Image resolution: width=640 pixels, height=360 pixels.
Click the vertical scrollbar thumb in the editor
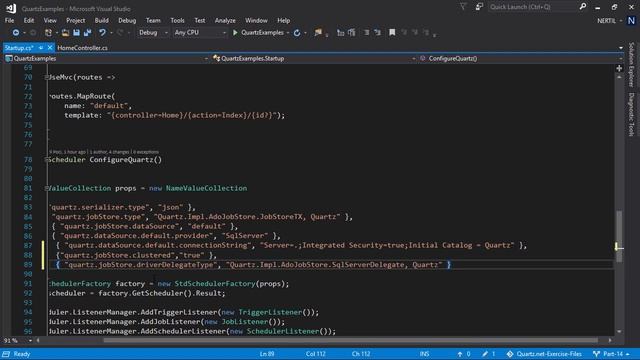click(619, 236)
